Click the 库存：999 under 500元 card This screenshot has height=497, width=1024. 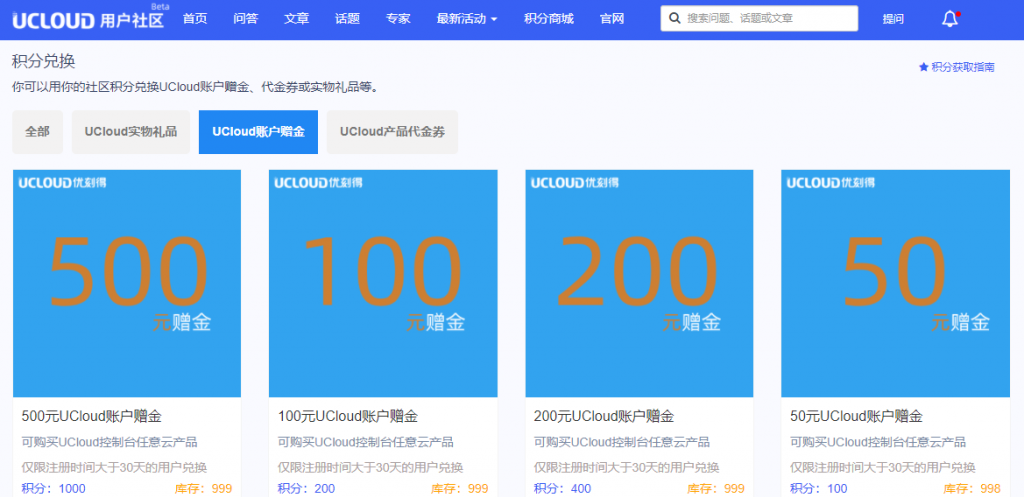click(203, 489)
